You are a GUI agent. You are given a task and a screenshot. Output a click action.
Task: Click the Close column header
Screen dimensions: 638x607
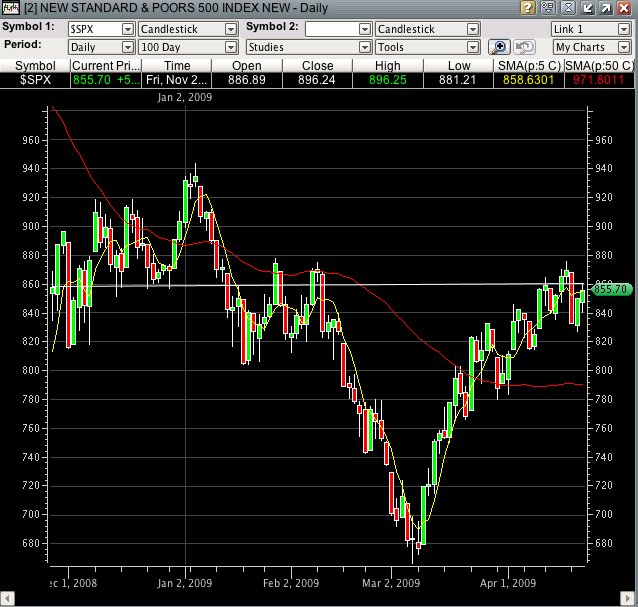(318, 65)
